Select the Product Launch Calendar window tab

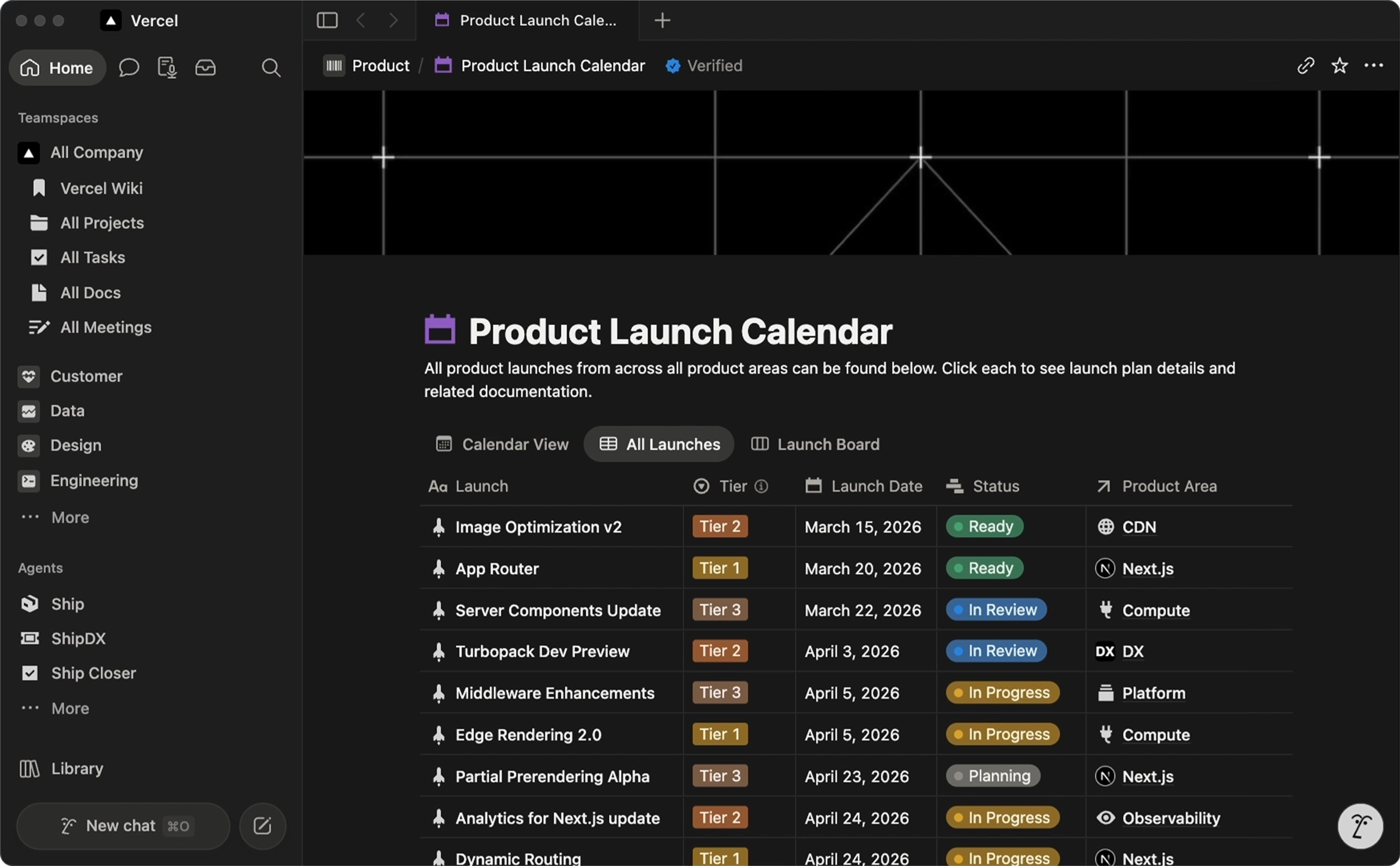[526, 21]
